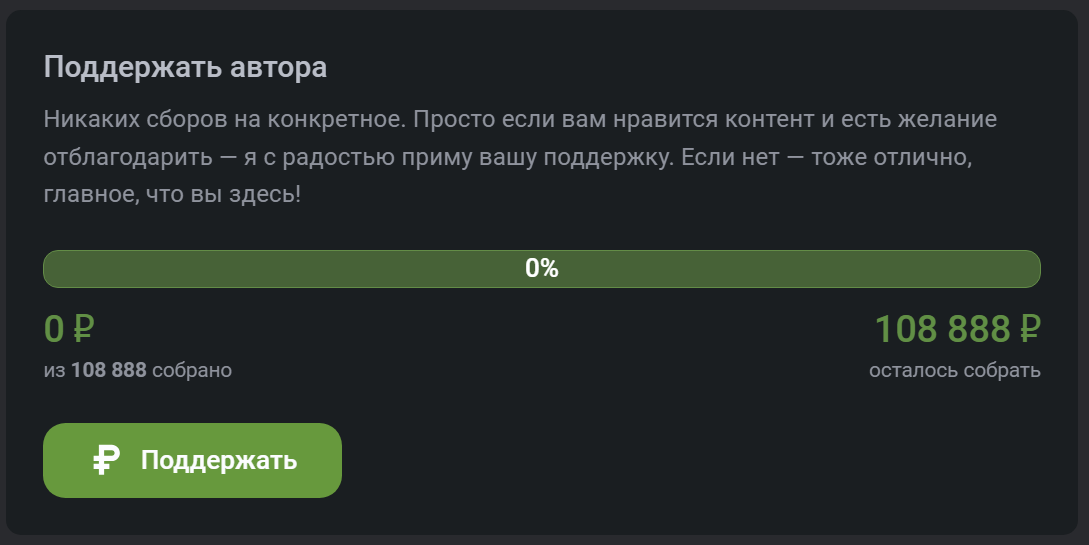Select the Поддержать автора heading
This screenshot has width=1089, height=545.
[x=185, y=68]
